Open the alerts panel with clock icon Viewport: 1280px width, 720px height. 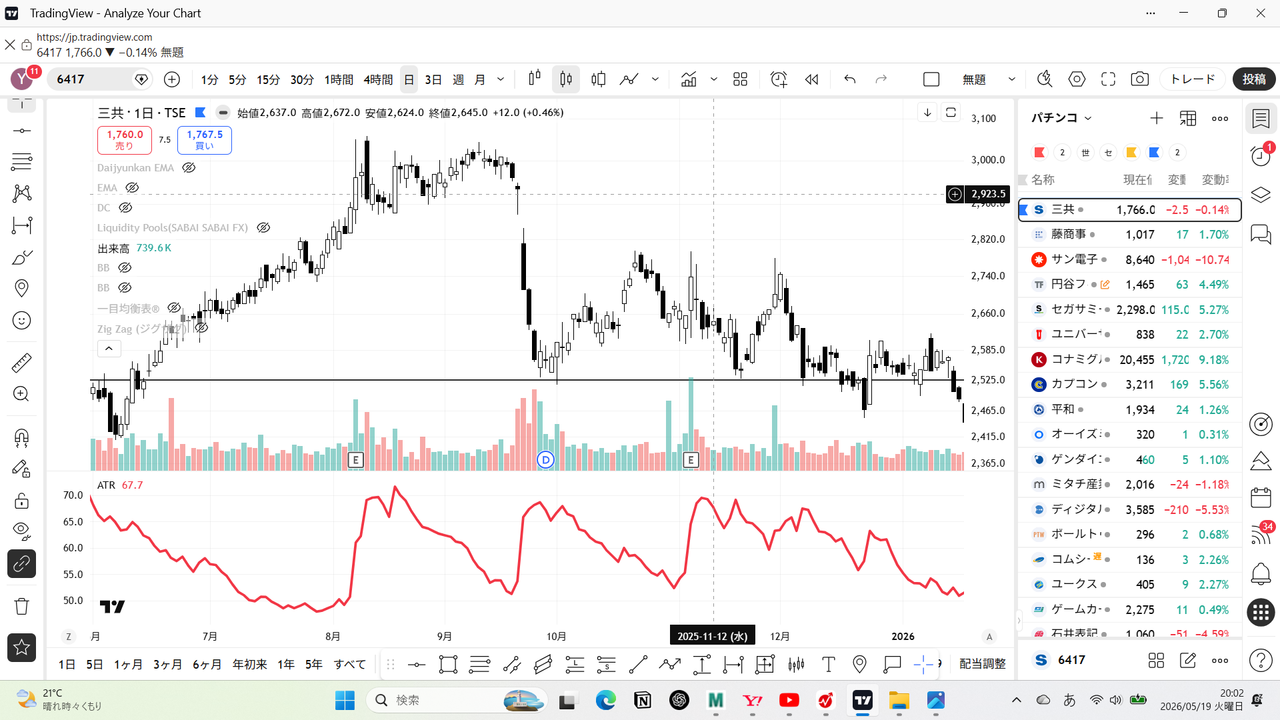[1260, 156]
